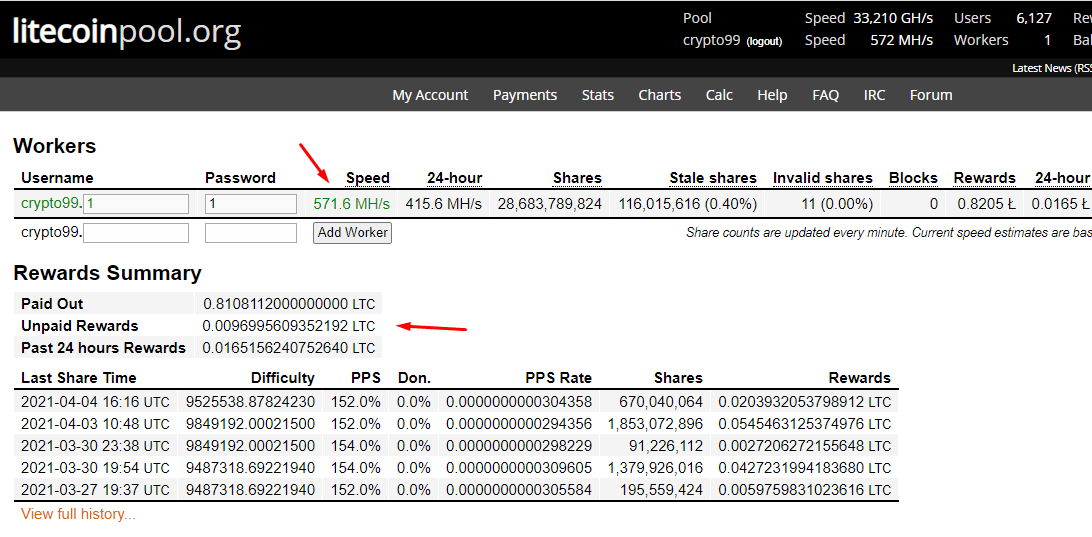
Task: Click reward 0.0427231994183680 LTC
Action: [805, 467]
